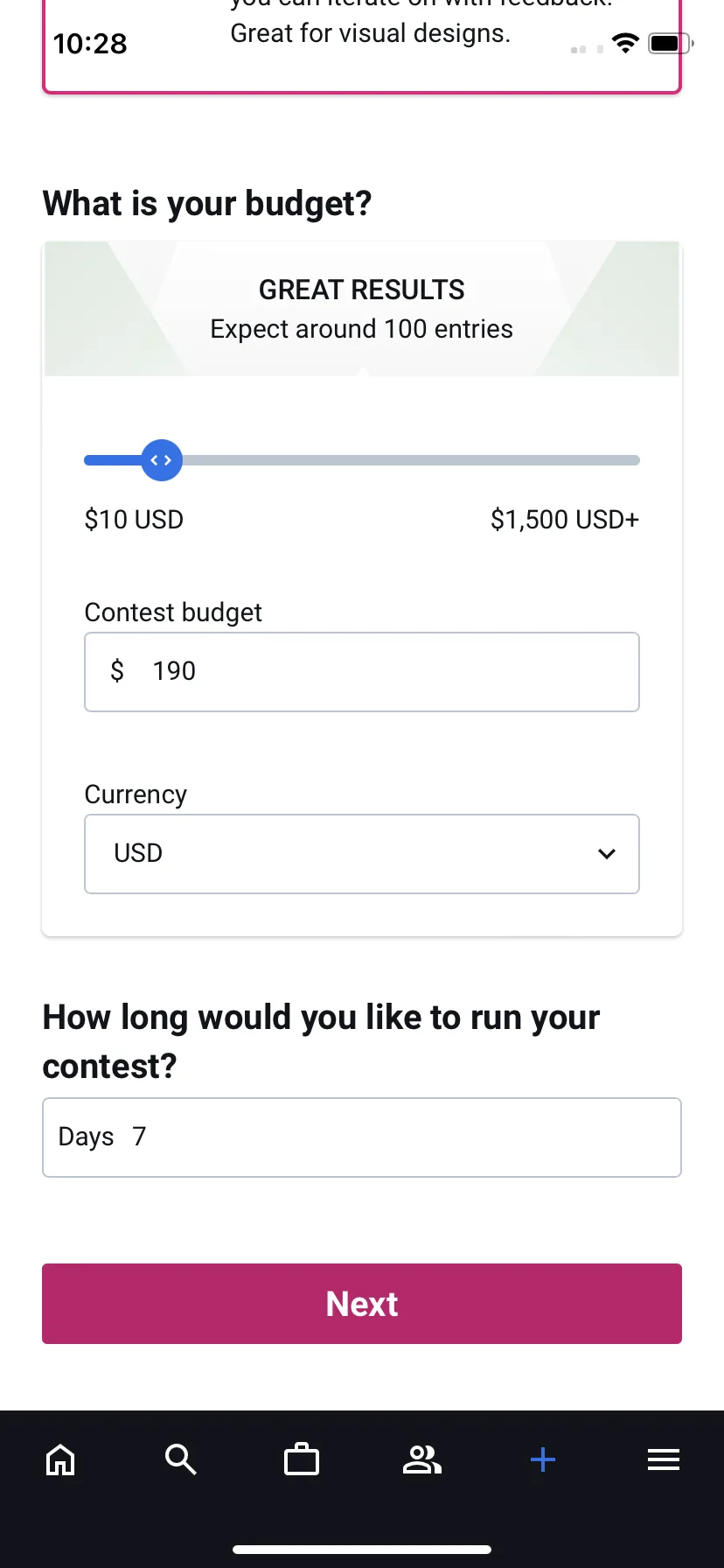Open the briefcase jobs icon
The height and width of the screenshot is (1568, 724).
click(302, 1459)
